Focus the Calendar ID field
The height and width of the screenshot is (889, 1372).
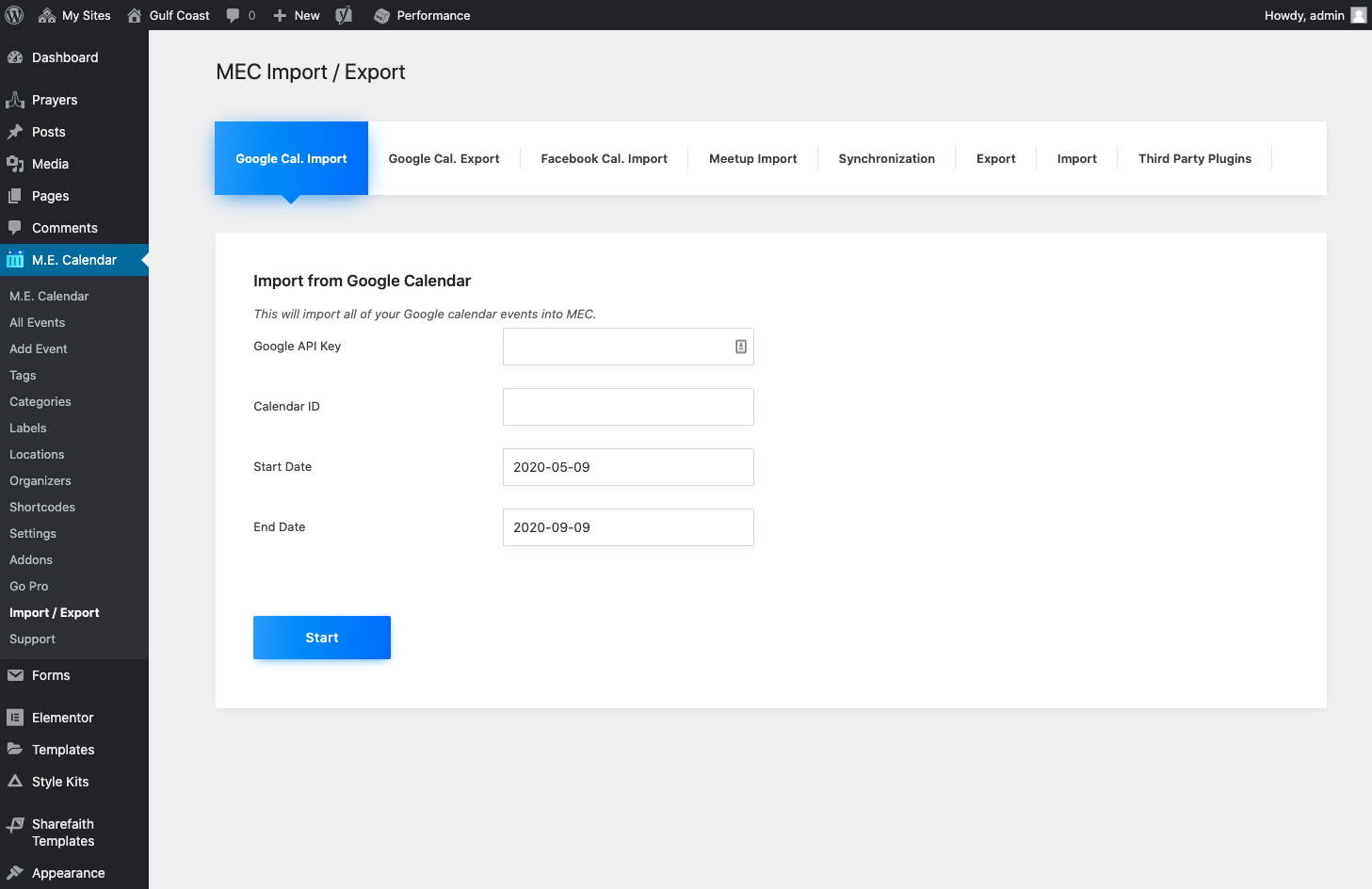[628, 407]
